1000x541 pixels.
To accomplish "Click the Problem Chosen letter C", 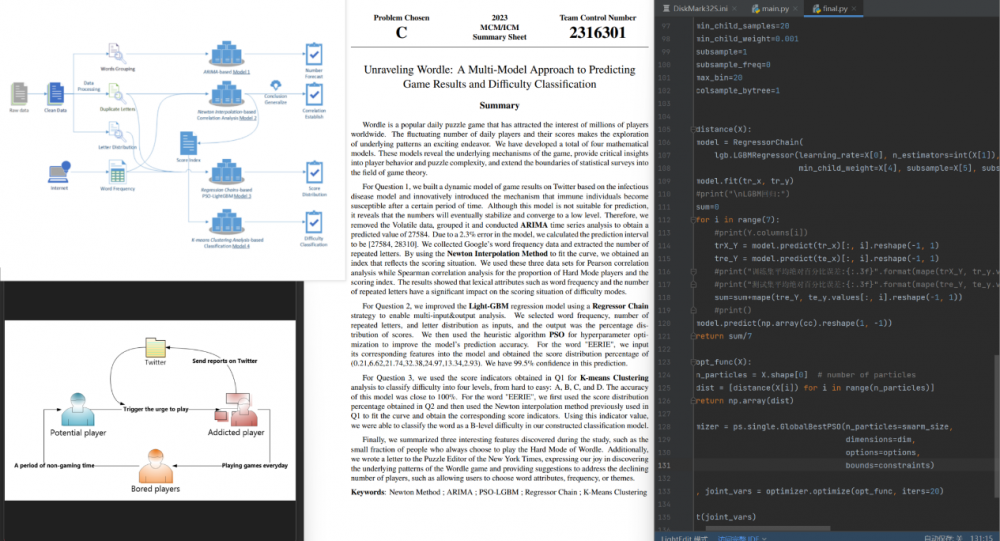I will coord(401,33).
